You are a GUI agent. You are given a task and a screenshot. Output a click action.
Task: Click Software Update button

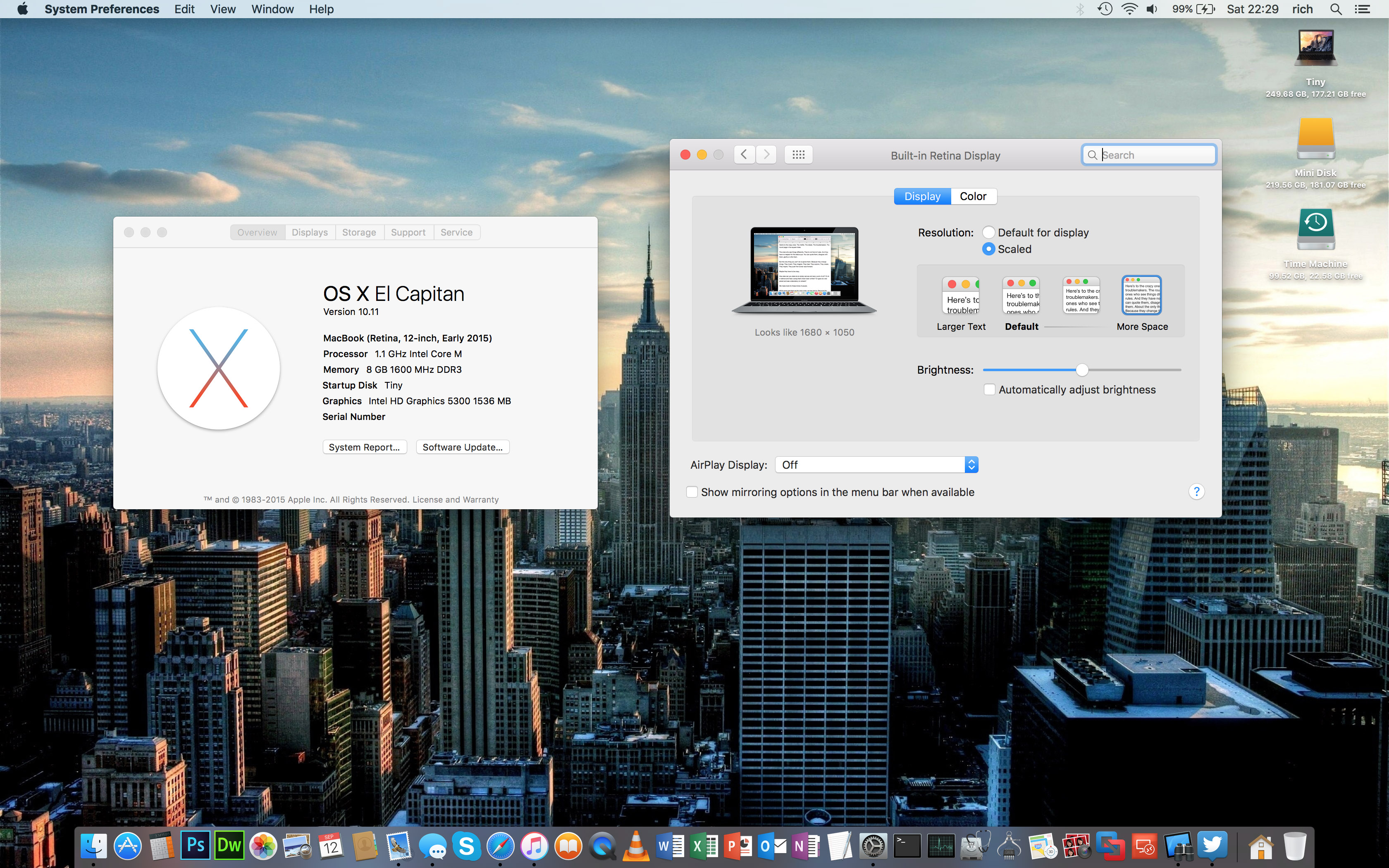click(463, 447)
